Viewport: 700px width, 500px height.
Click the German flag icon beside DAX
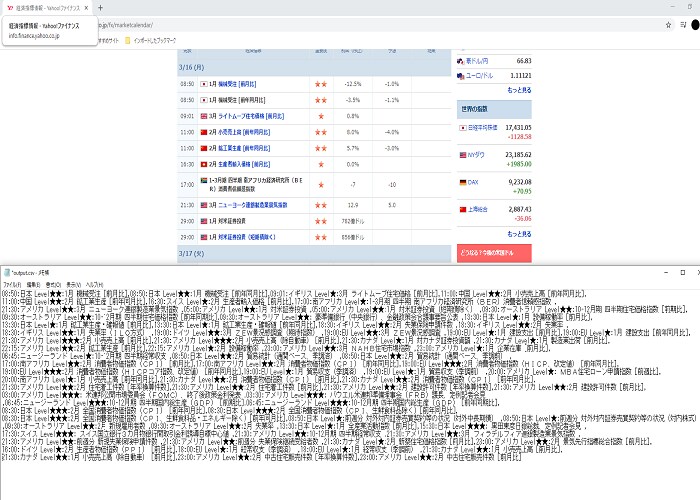point(463,182)
